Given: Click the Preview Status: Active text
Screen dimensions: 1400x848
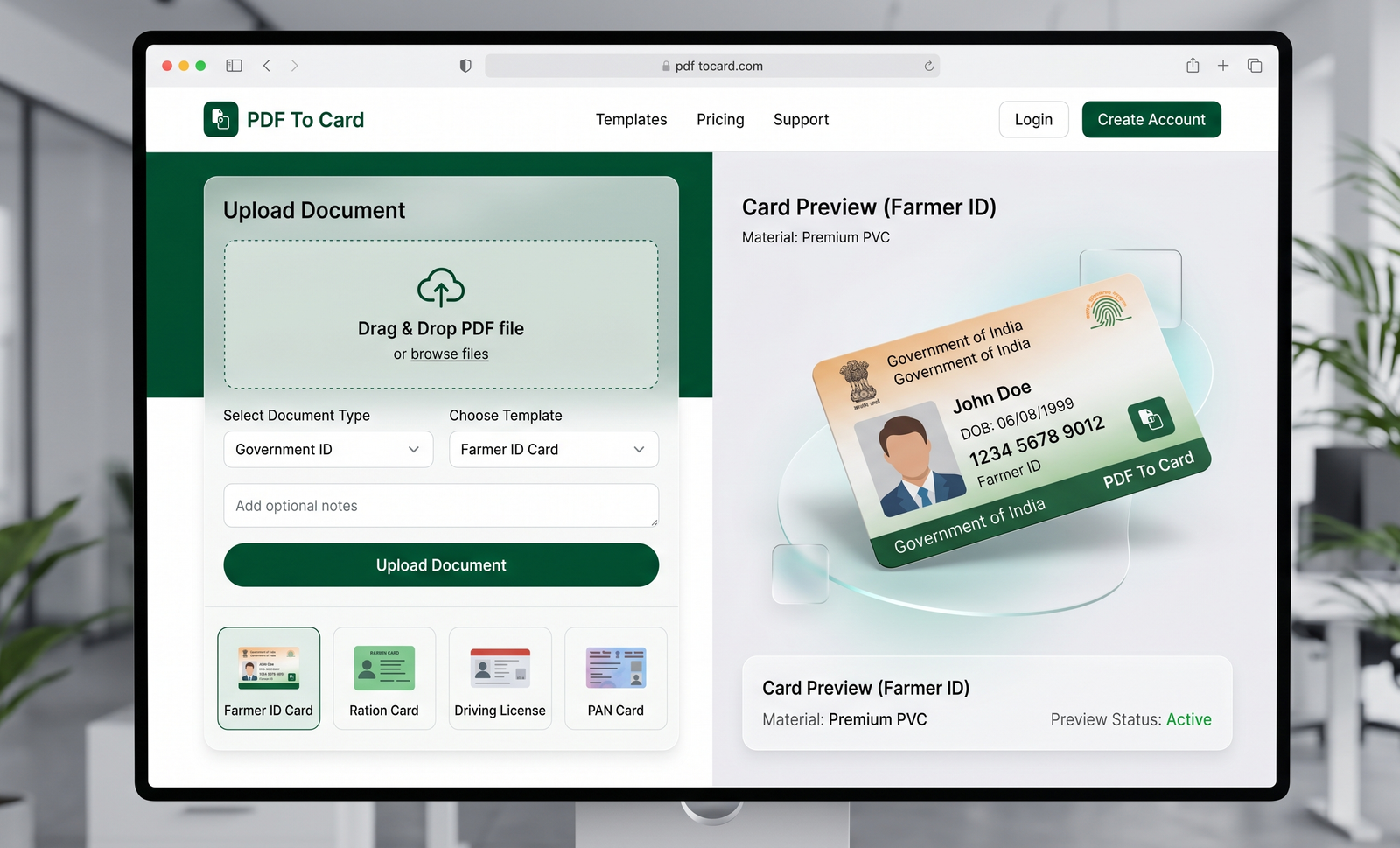Looking at the screenshot, I should (x=1131, y=719).
